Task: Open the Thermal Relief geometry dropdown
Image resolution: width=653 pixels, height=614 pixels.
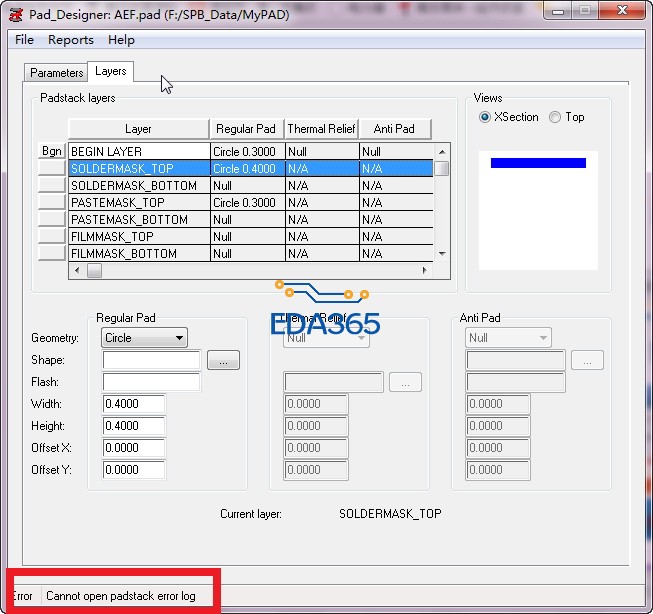Action: [326, 338]
